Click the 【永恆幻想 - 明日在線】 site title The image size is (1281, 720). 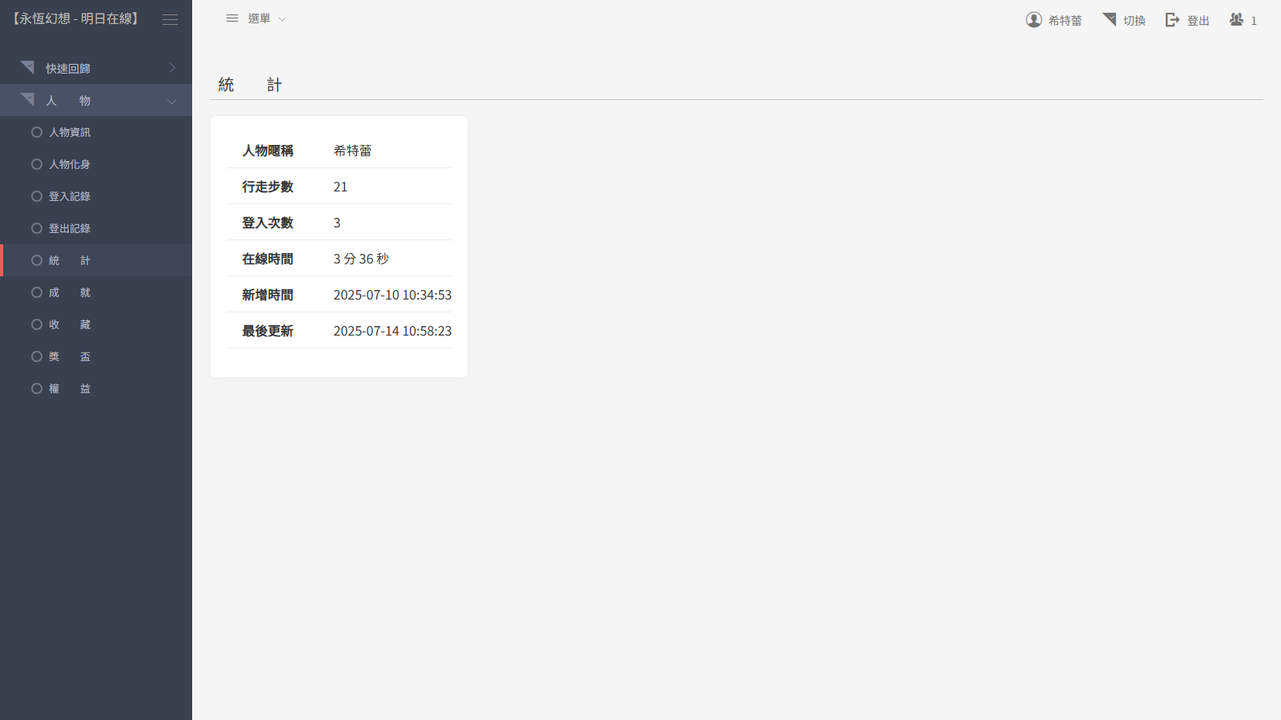[x=75, y=19]
